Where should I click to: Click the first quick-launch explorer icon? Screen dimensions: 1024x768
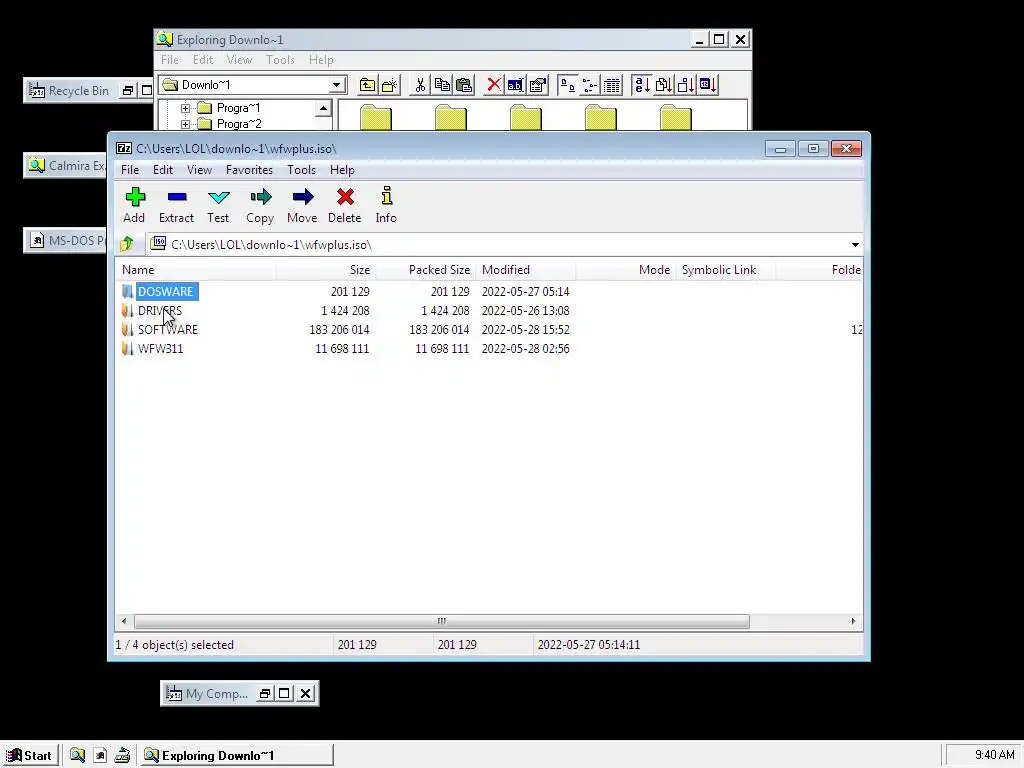click(x=77, y=756)
